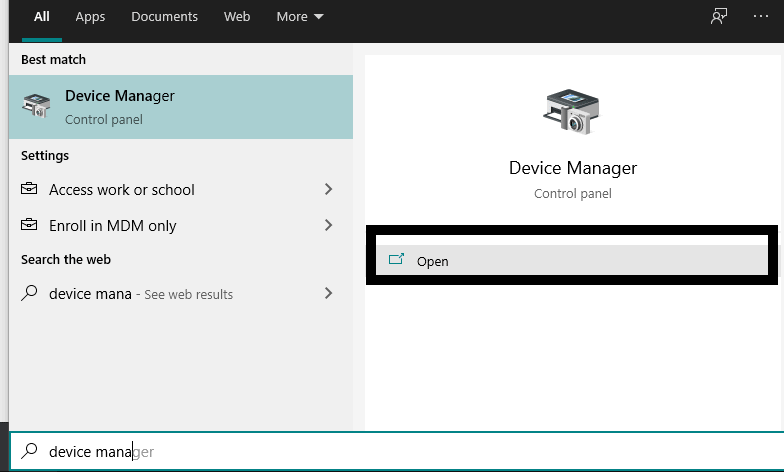Click the Settings section heading
The height and width of the screenshot is (472, 784).
(45, 156)
